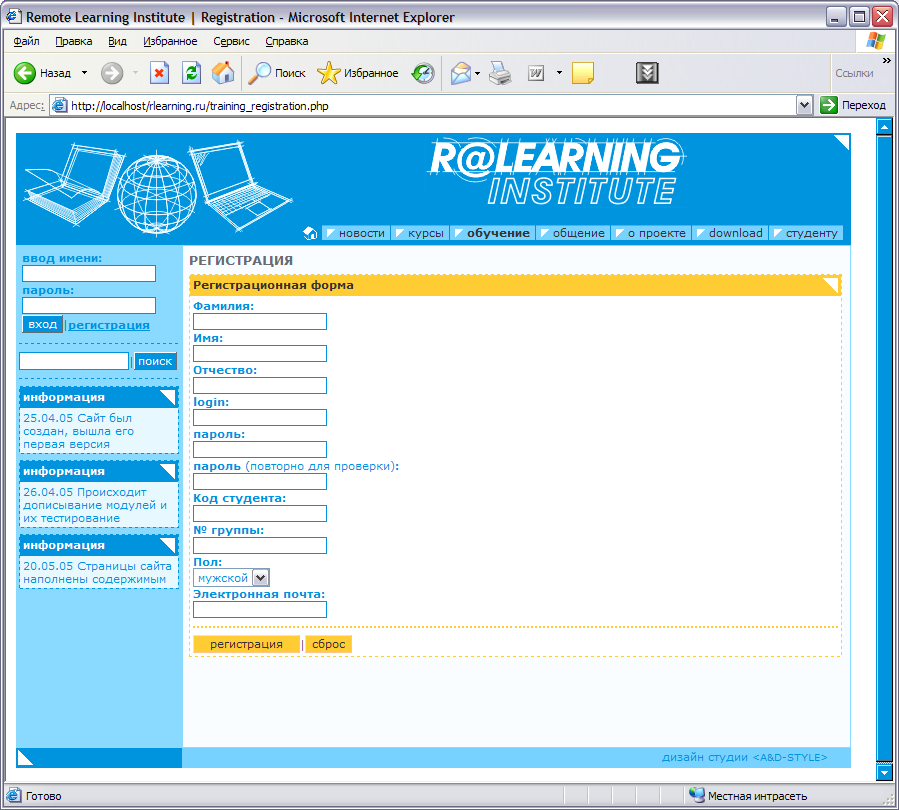This screenshot has width=899, height=810.
Task: Go to the browser Home page icon
Action: (x=223, y=73)
